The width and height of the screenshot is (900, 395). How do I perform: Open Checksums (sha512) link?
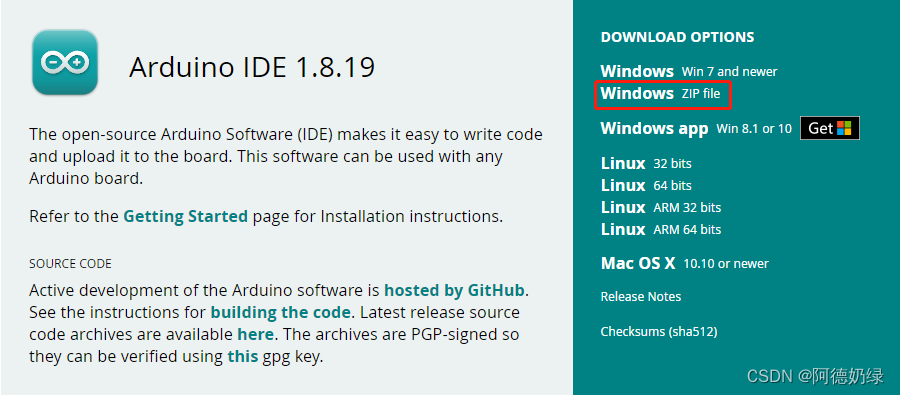(659, 331)
